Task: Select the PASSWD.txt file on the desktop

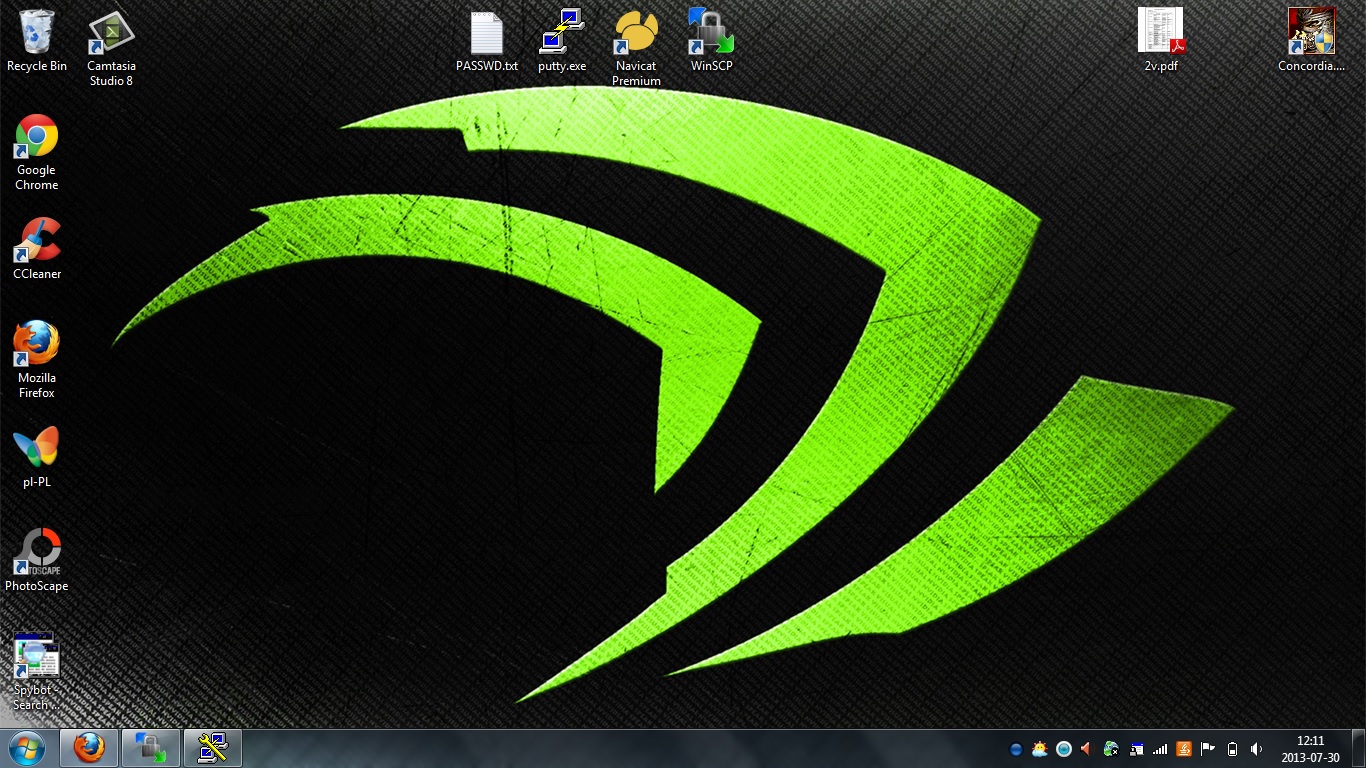Action: click(487, 41)
